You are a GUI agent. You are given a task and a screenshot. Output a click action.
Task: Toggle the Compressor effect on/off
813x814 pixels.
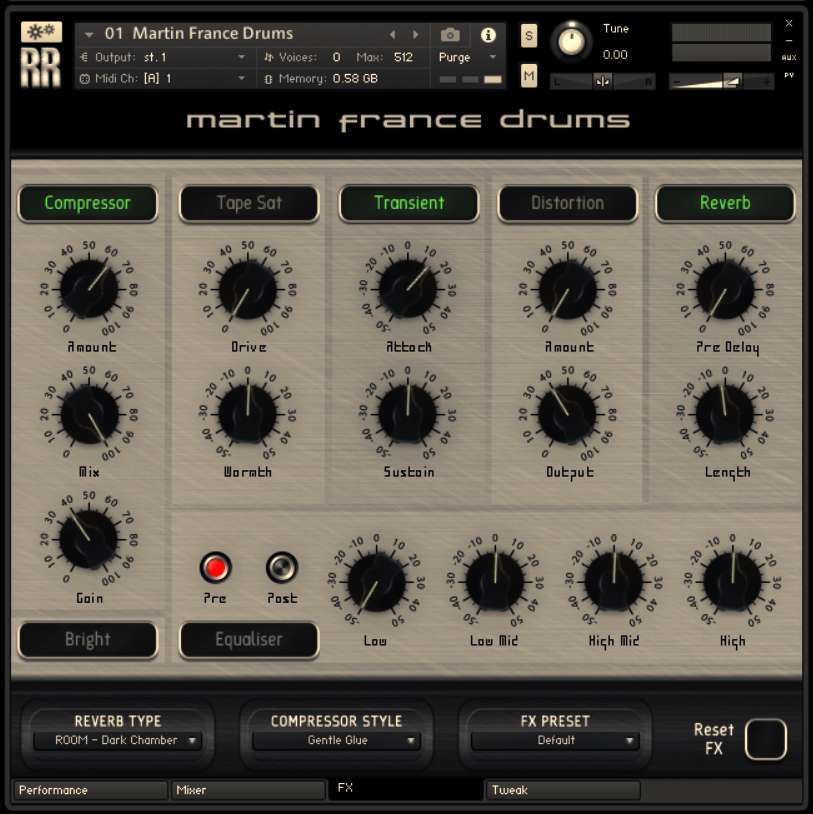87,203
